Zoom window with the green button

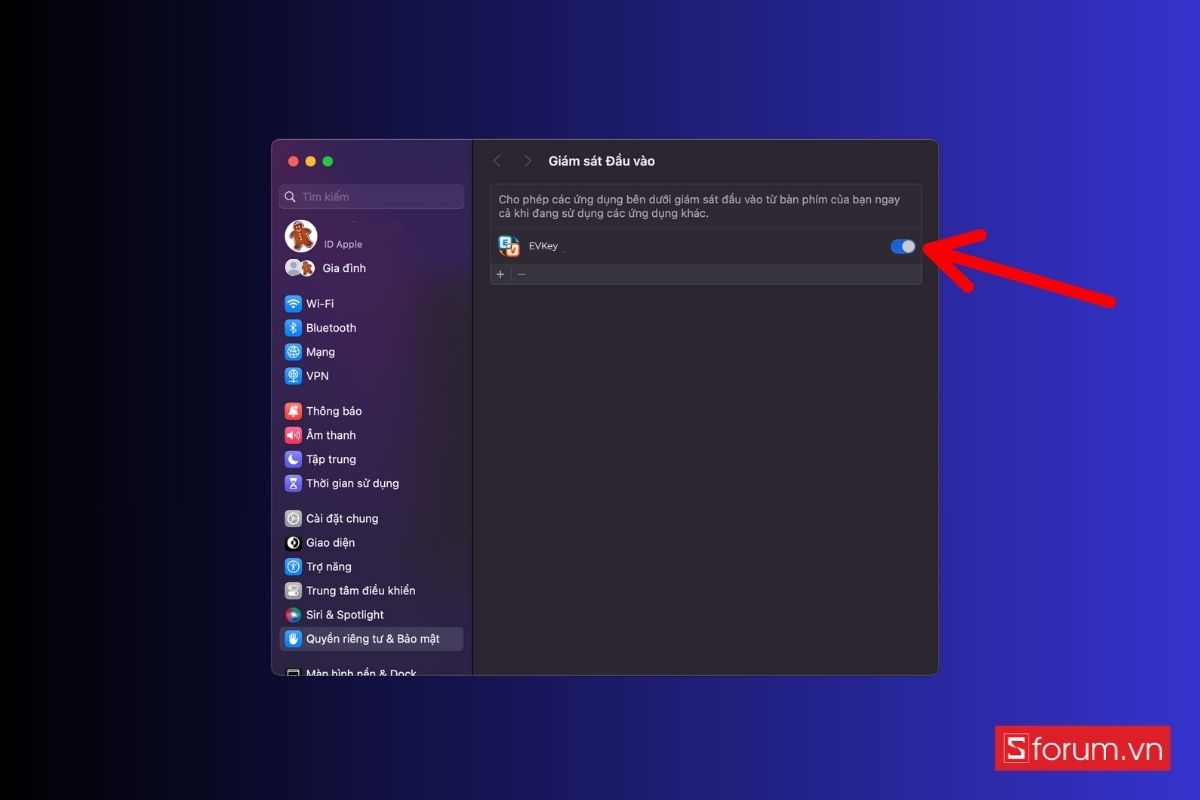[327, 161]
